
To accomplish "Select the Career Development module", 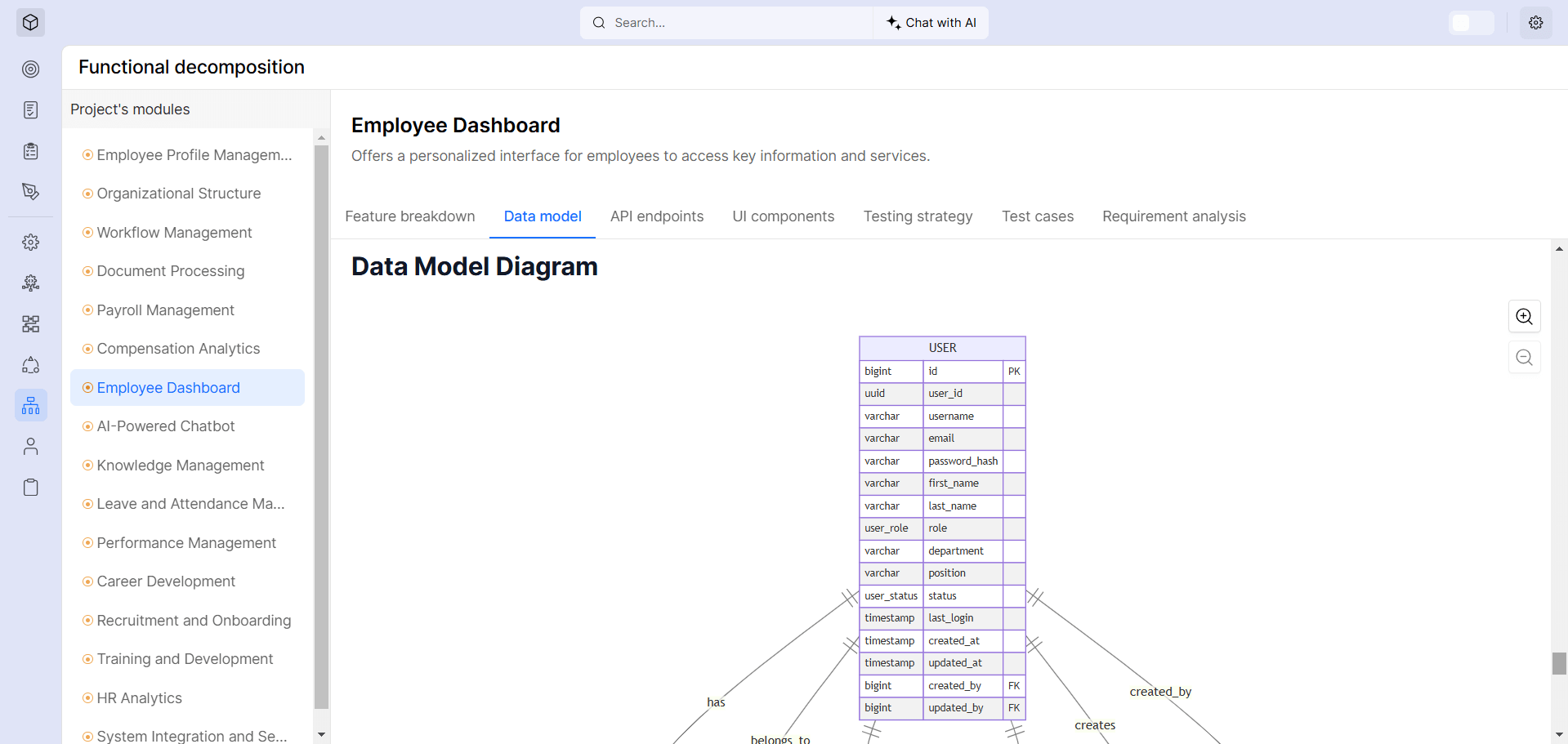I will coord(187,581).
